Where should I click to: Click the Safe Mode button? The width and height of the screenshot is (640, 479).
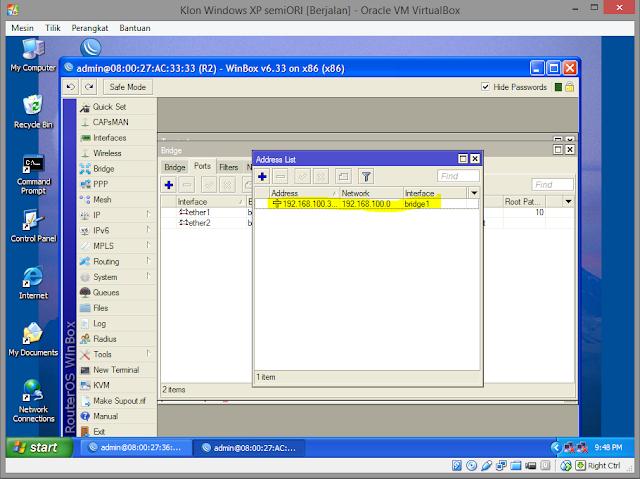(x=128, y=87)
